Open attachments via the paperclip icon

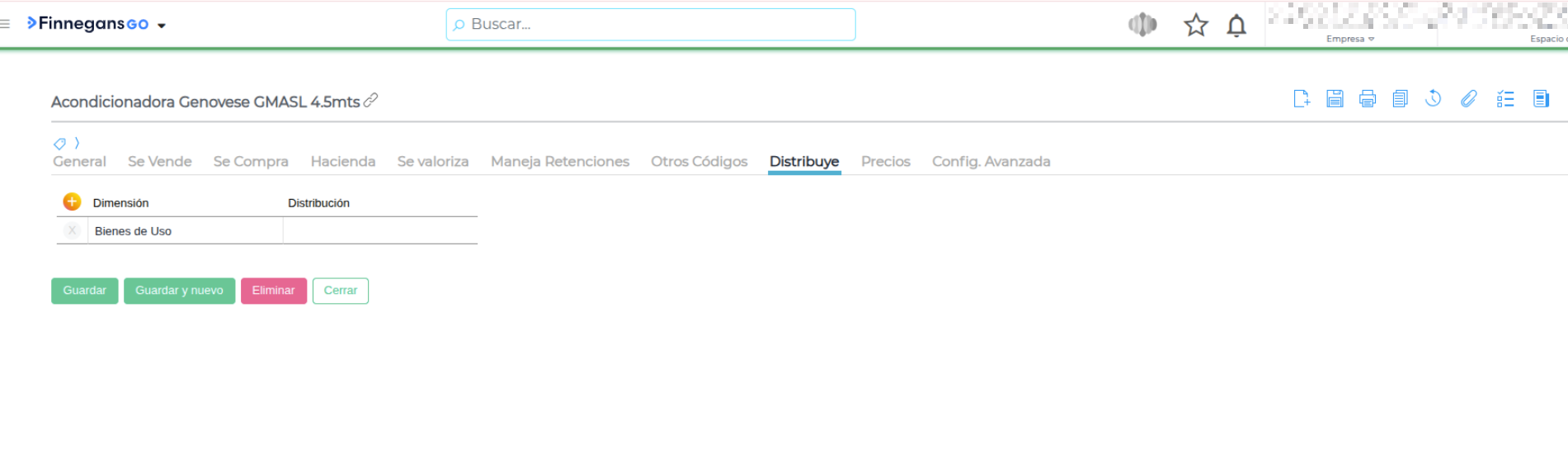coord(1468,99)
